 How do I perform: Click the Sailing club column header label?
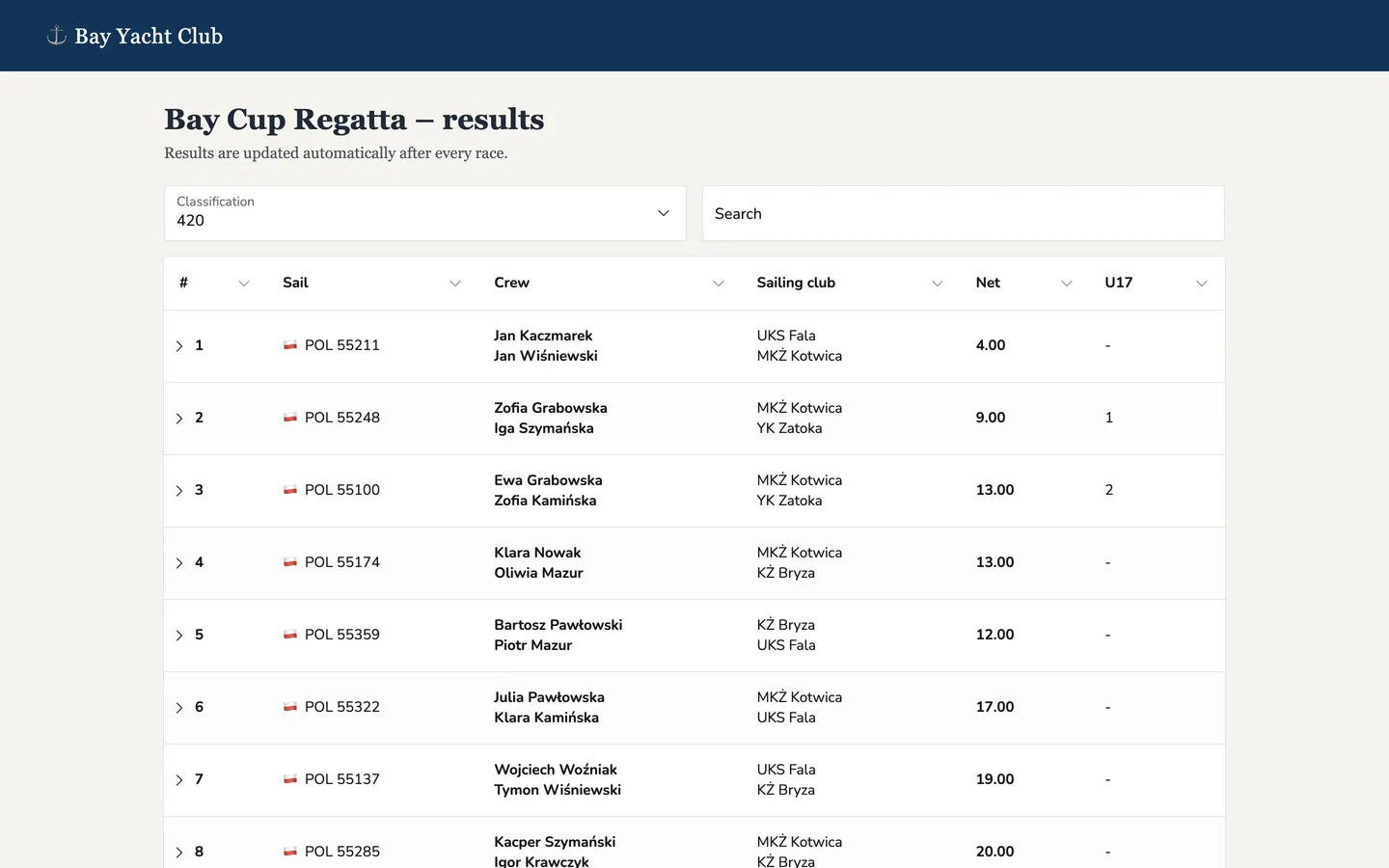click(x=796, y=283)
